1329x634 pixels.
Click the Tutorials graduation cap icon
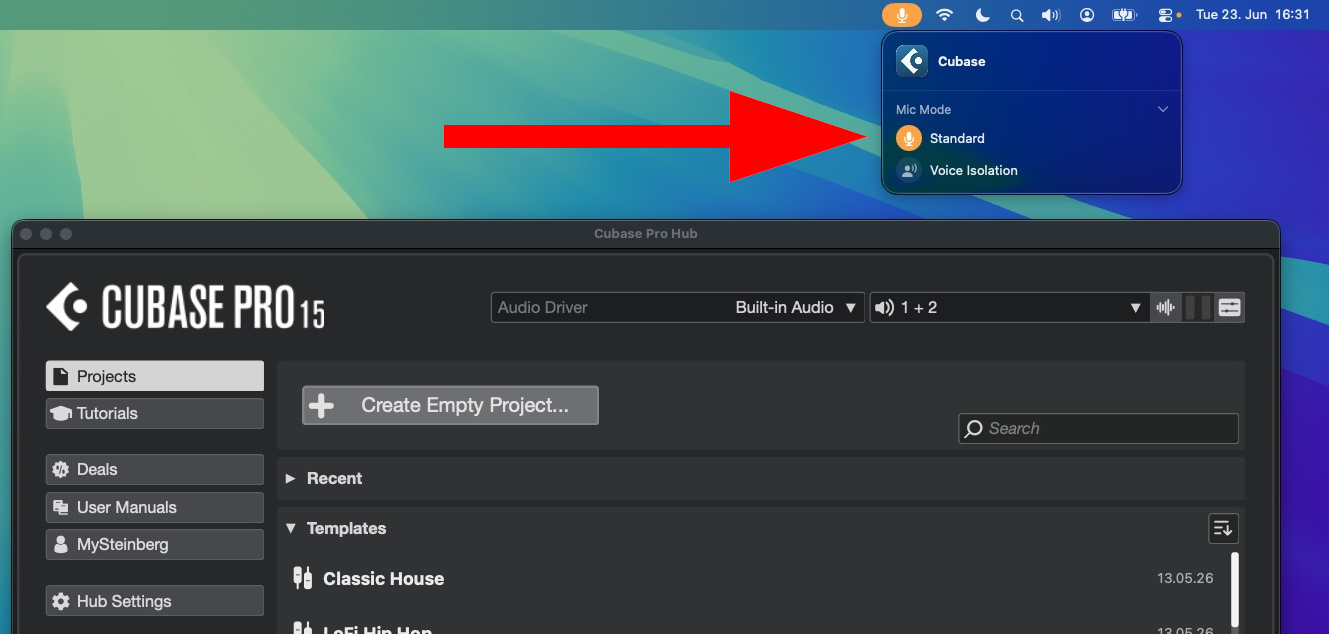coord(61,413)
